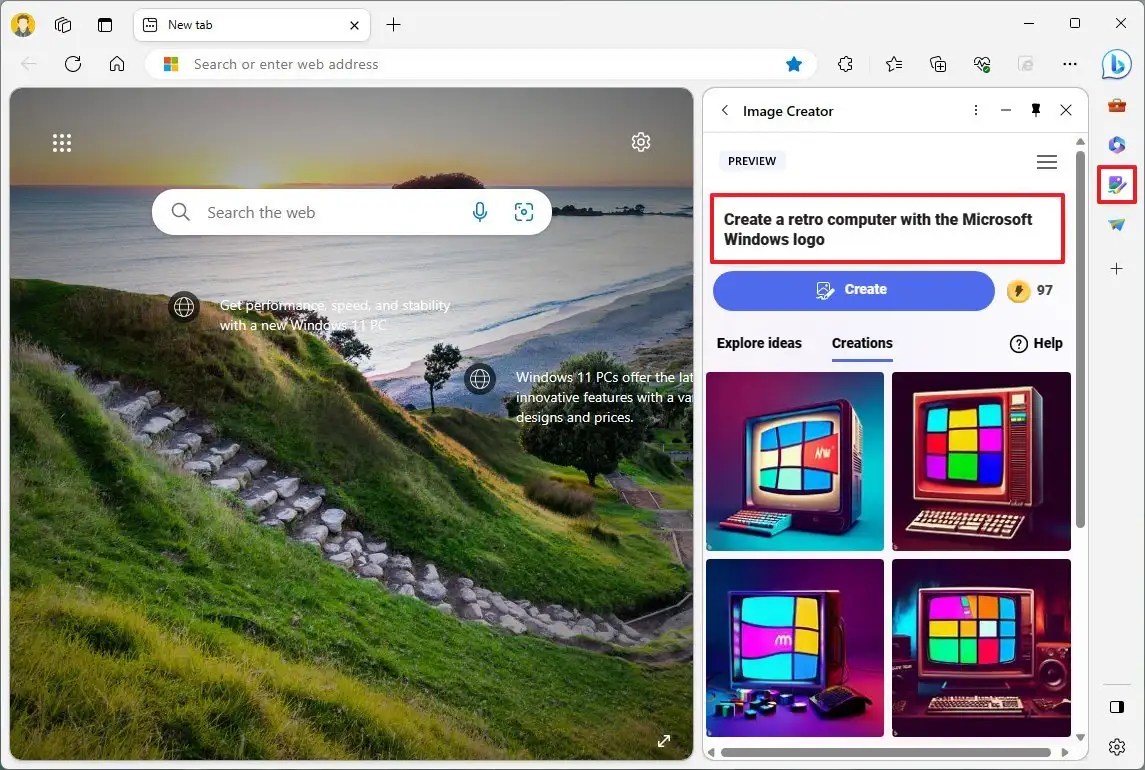Customize the sidebar with the plus icon
1145x770 pixels.
click(x=1117, y=268)
